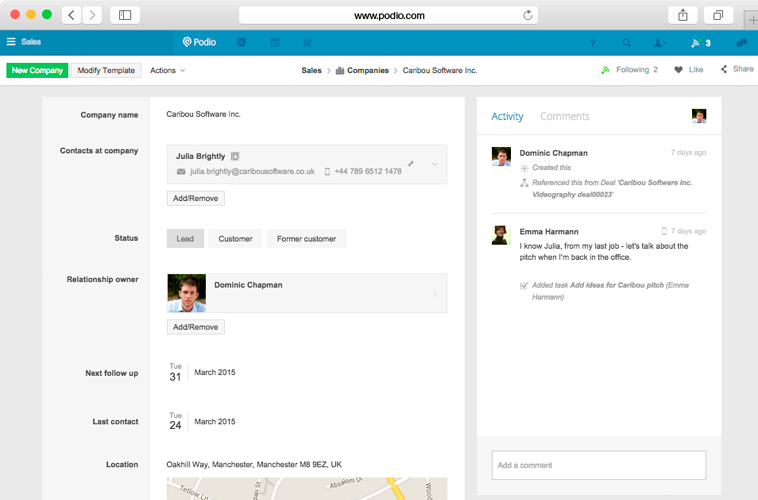Set status to Customer

tap(235, 239)
